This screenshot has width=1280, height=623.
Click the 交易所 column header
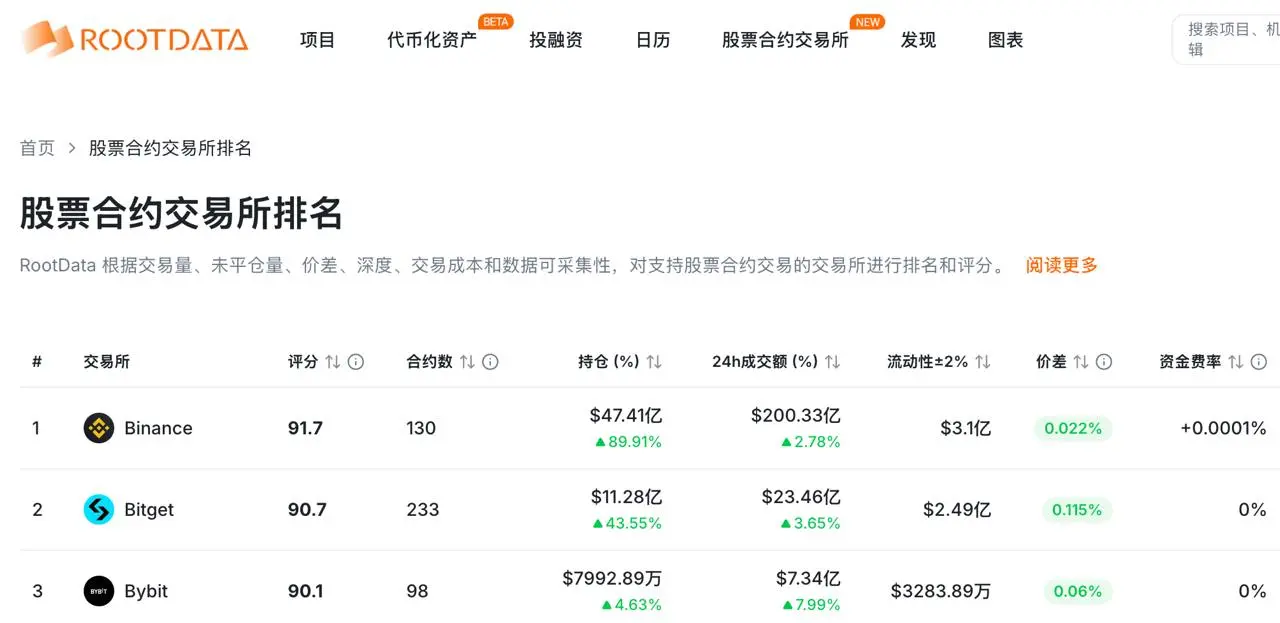(107, 362)
